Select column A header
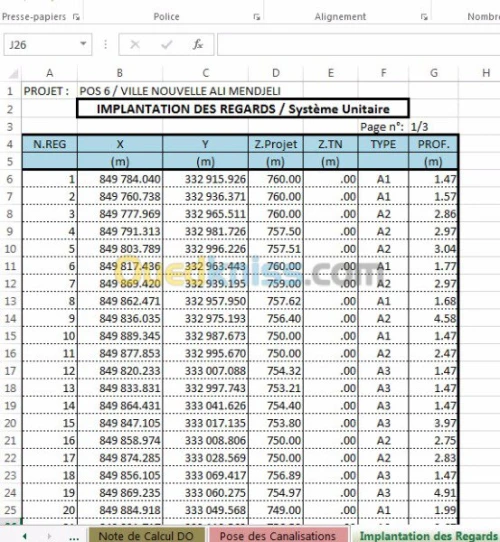Image resolution: width=500 pixels, height=542 pixels. click(49, 73)
